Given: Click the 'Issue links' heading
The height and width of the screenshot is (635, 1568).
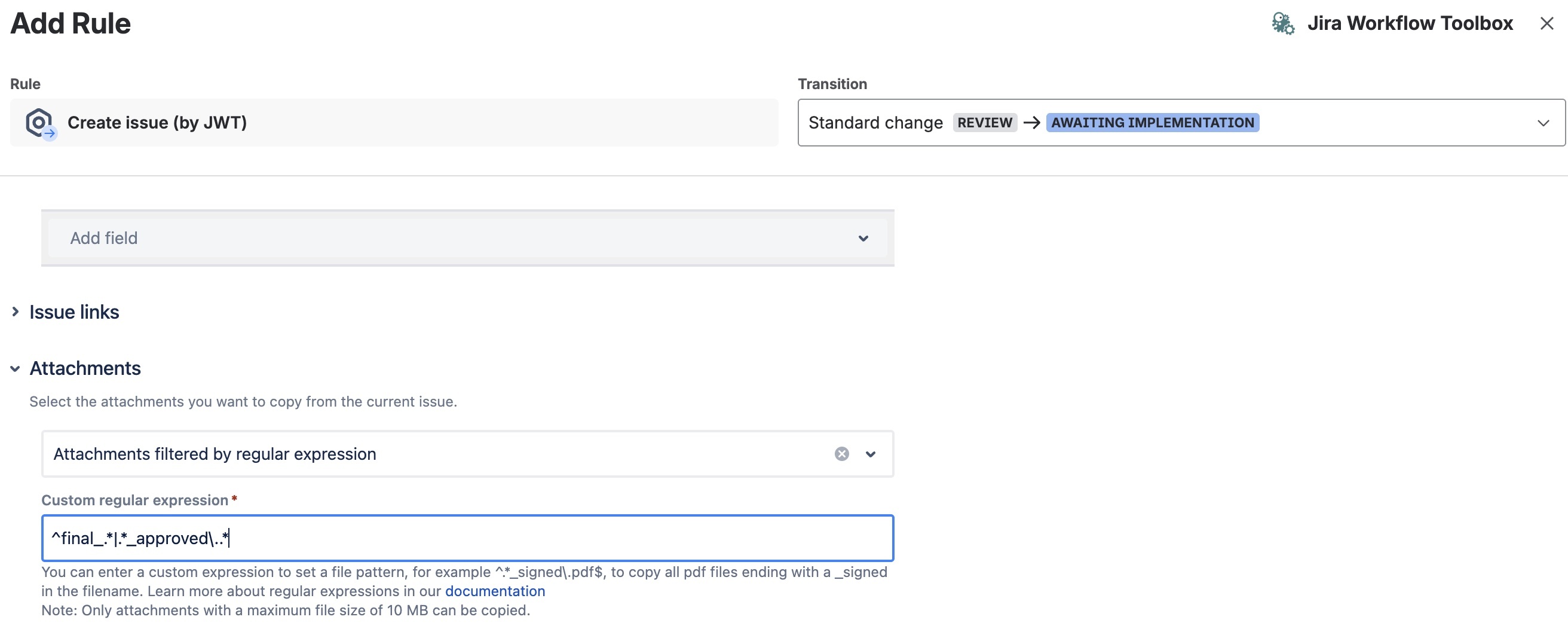Looking at the screenshot, I should [74, 312].
